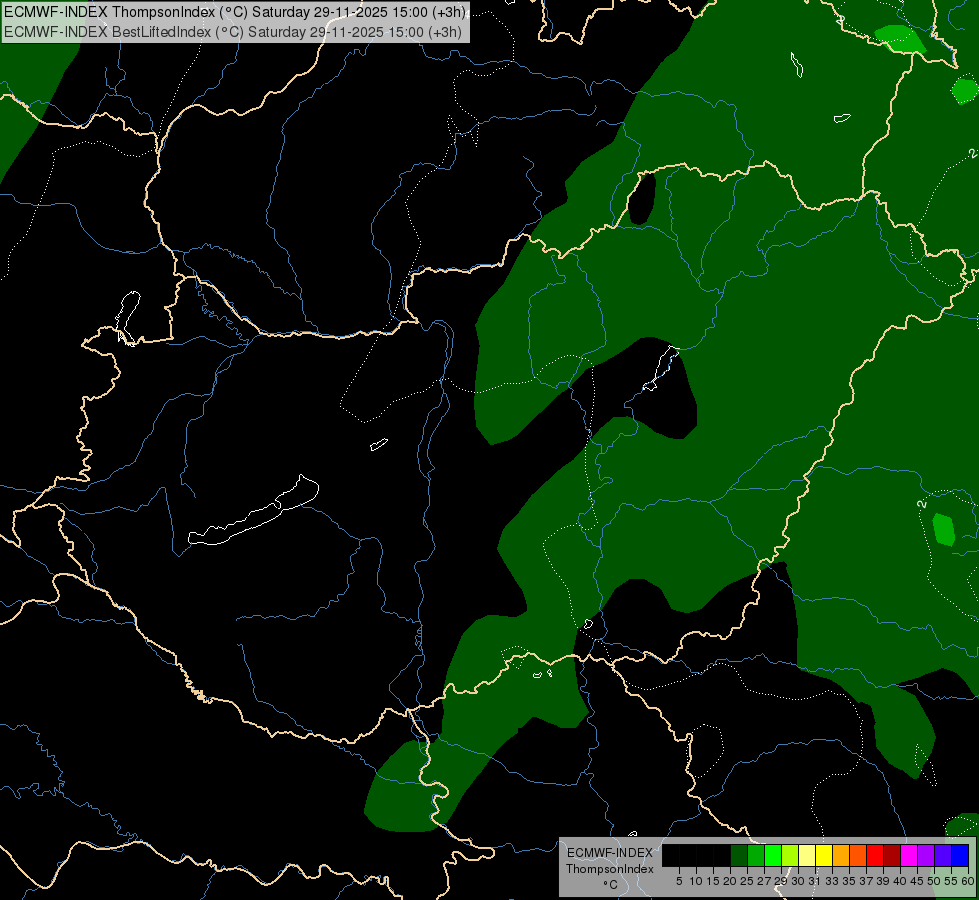
Task: Click legend tick value 15
Action: pyautogui.click(x=713, y=881)
